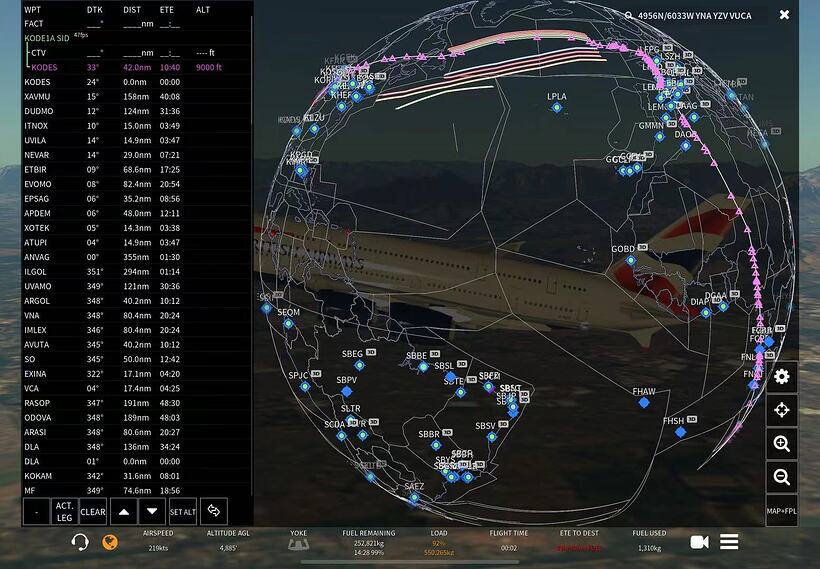The image size is (820, 569).
Task: Close the map with the X
Action: [784, 15]
